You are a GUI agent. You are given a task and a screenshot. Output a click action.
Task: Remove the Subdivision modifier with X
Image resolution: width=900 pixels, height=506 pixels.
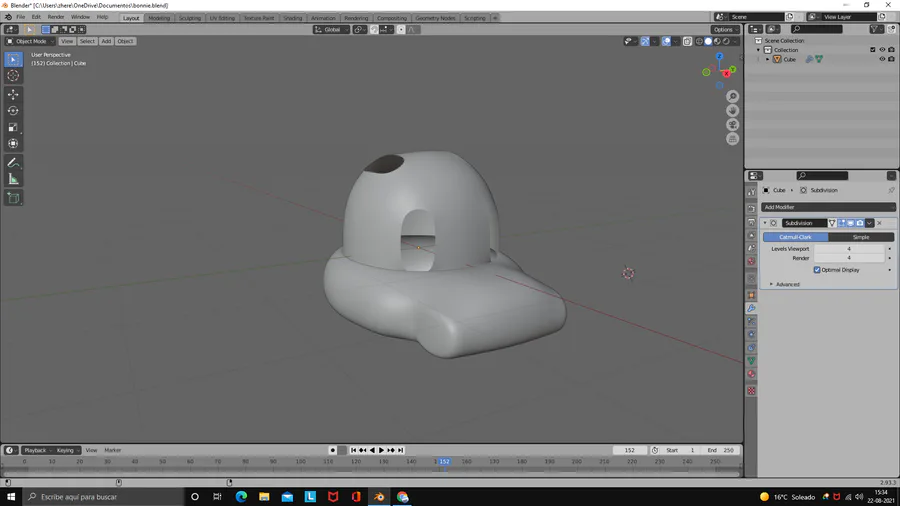(x=879, y=223)
